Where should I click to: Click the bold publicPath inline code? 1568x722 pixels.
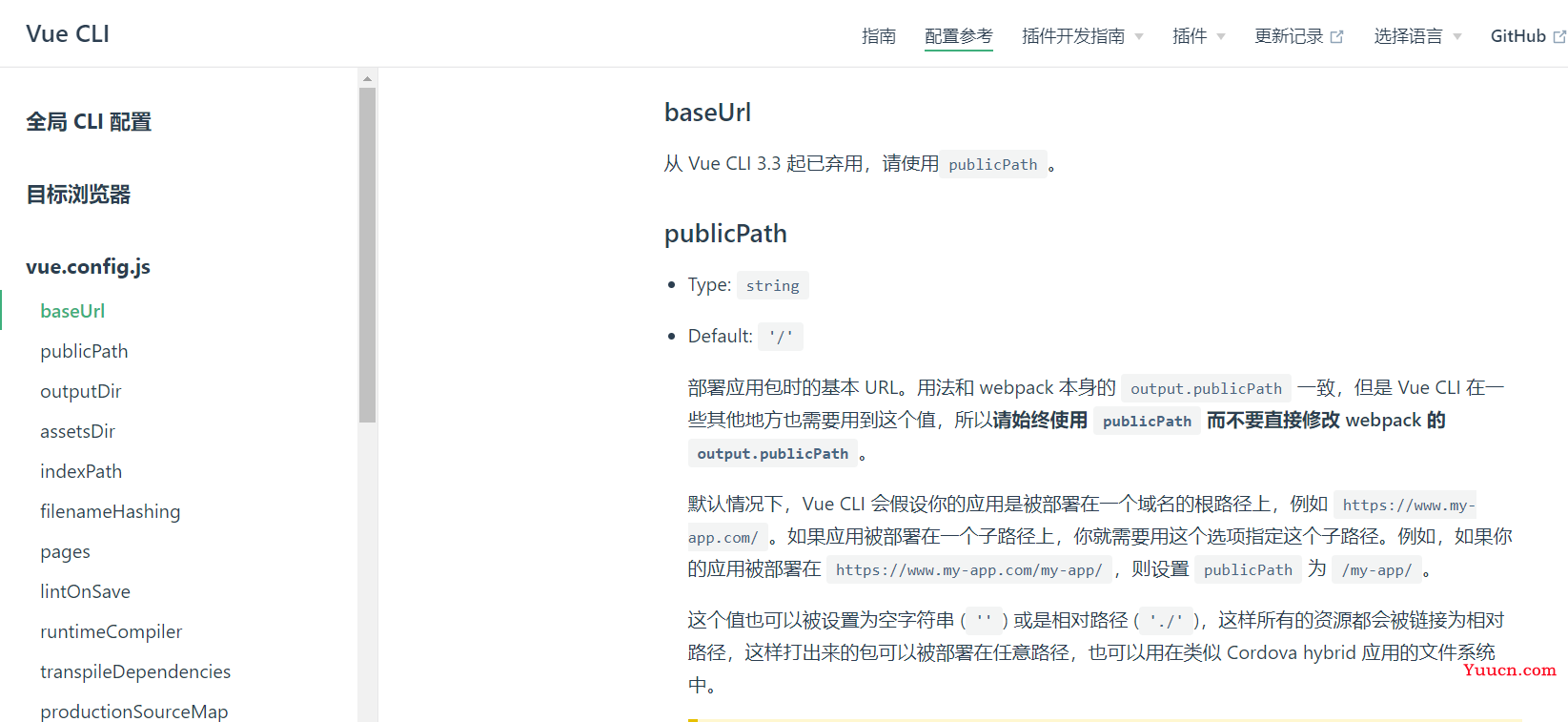click(1147, 421)
